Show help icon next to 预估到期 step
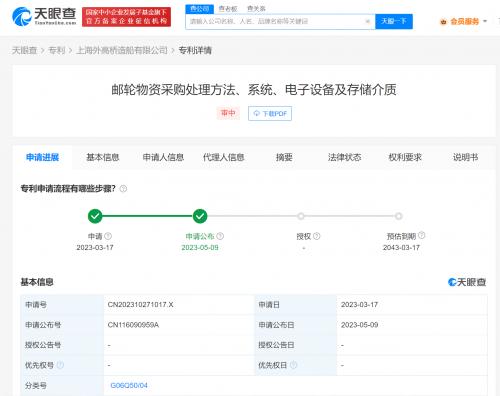 click(422, 235)
